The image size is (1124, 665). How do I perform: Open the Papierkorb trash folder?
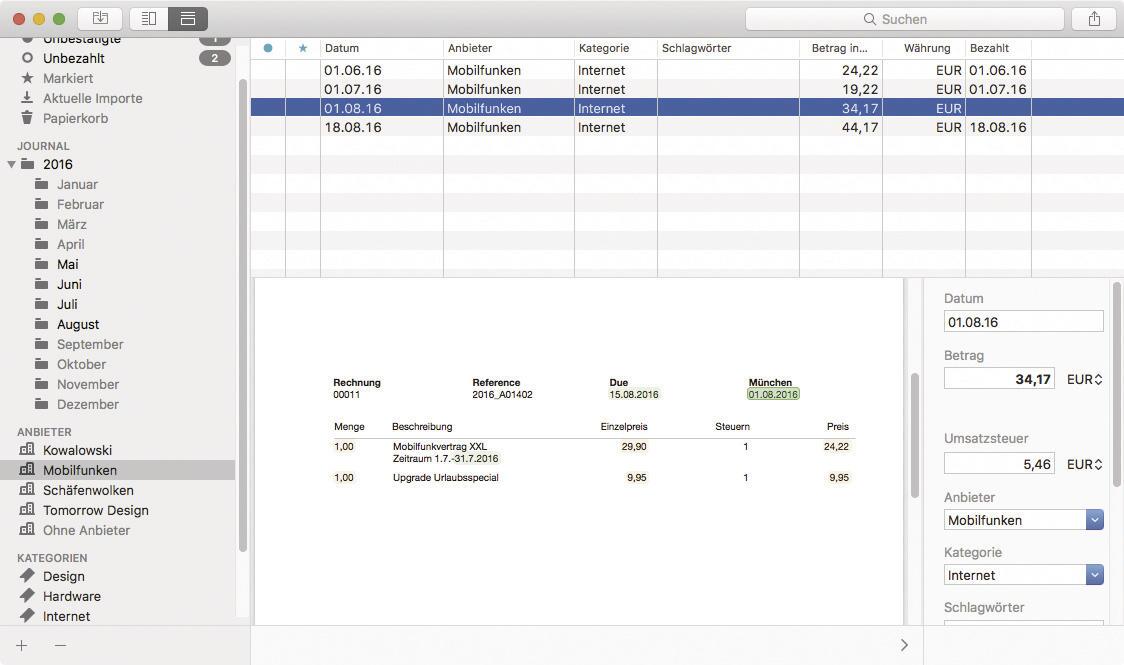pos(75,118)
